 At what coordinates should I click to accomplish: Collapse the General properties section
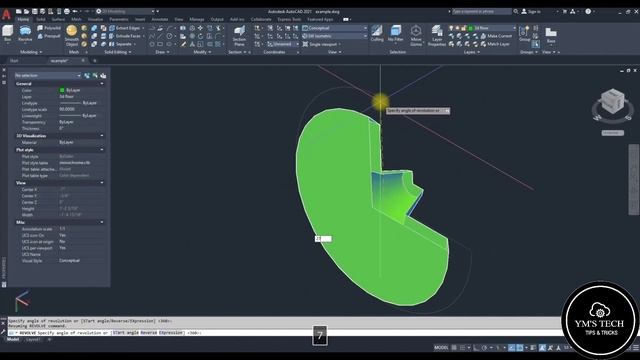pyautogui.click(x=102, y=84)
